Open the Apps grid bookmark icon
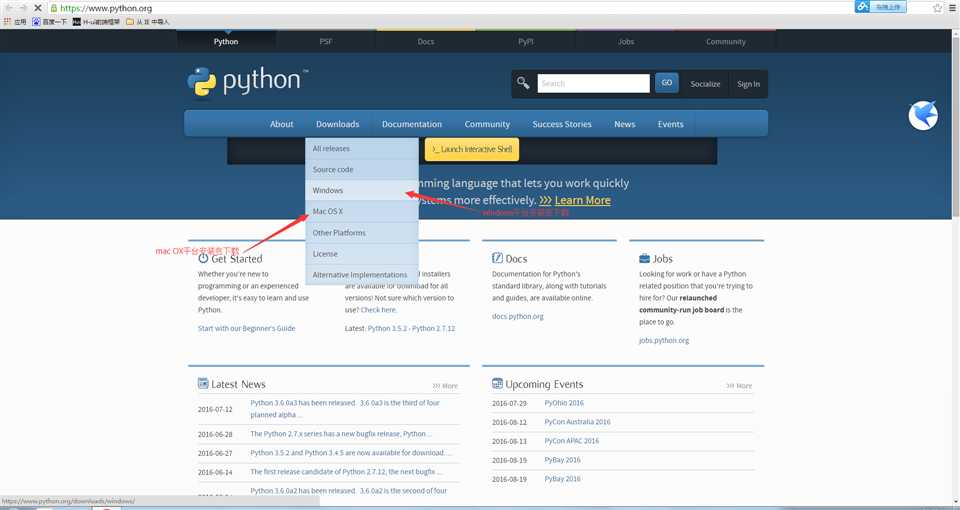The width and height of the screenshot is (960, 510). [7, 21]
